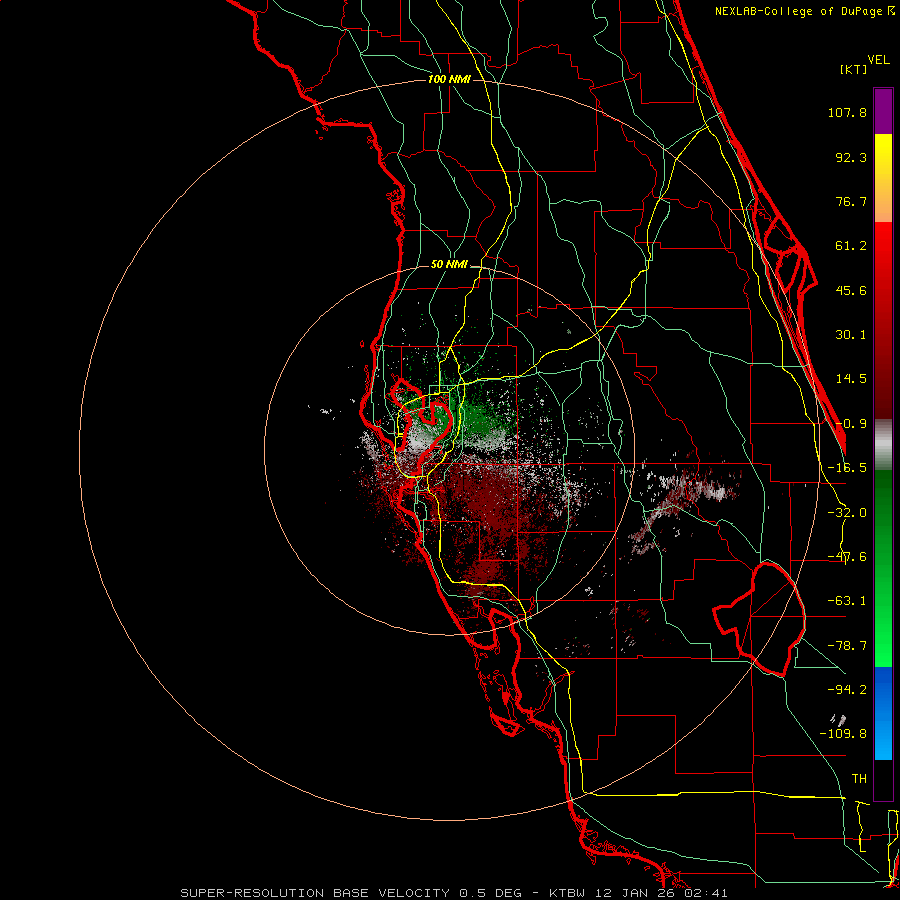Click the 50 NMI range ring label

click(x=449, y=265)
